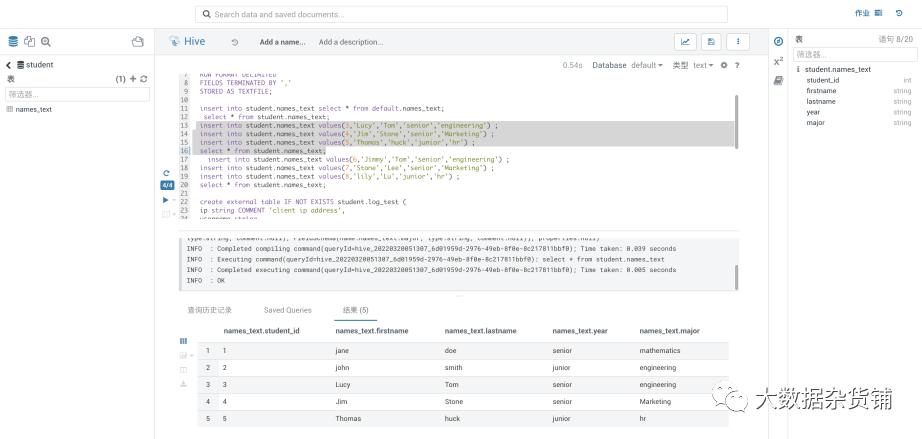The height and width of the screenshot is (439, 922).
Task: Expand the Database default dropdown
Action: (646, 65)
